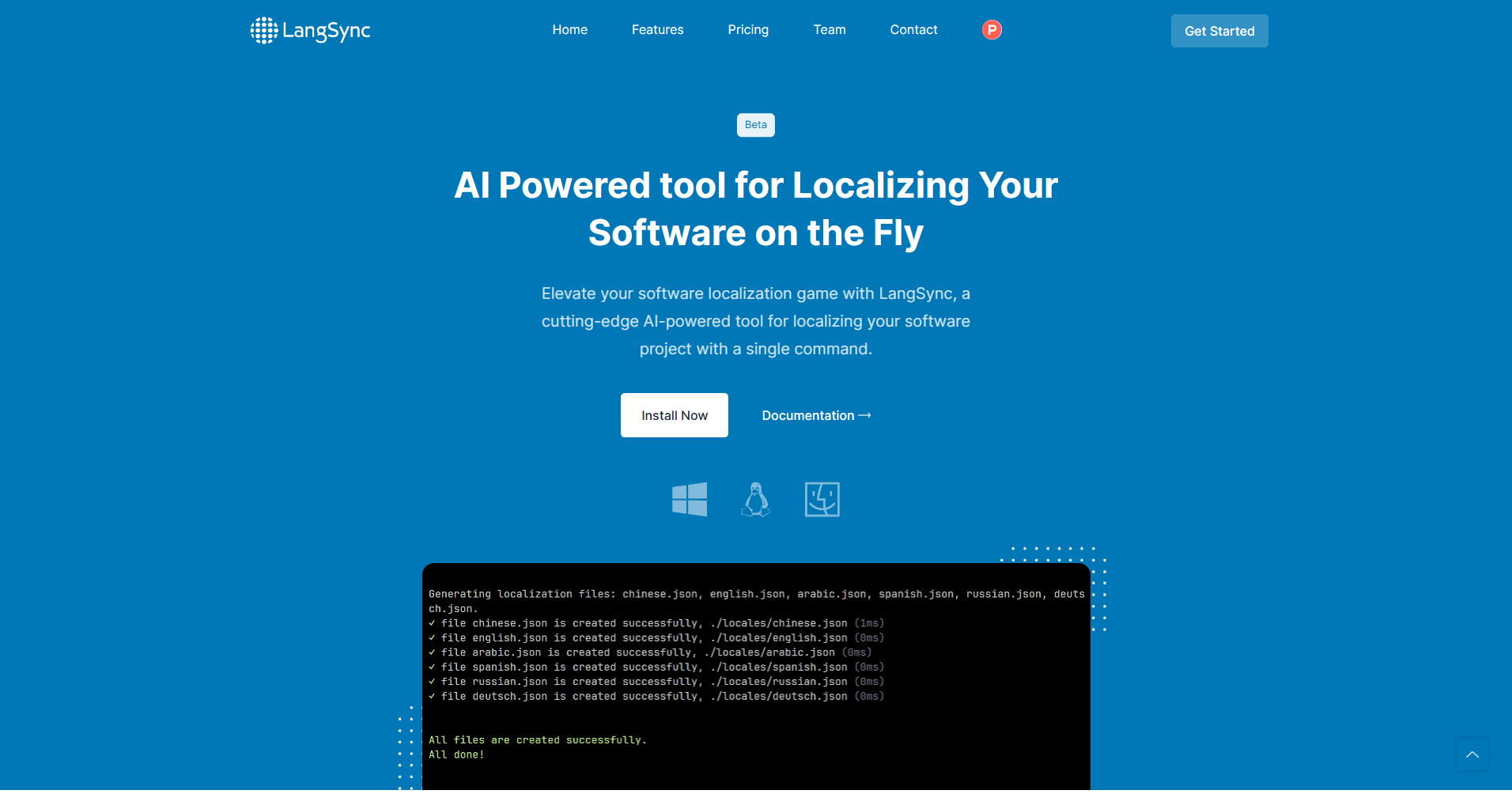Click the headline 'AI Powered tool for Localizing'
This screenshot has width=1512, height=794.
[756, 209]
